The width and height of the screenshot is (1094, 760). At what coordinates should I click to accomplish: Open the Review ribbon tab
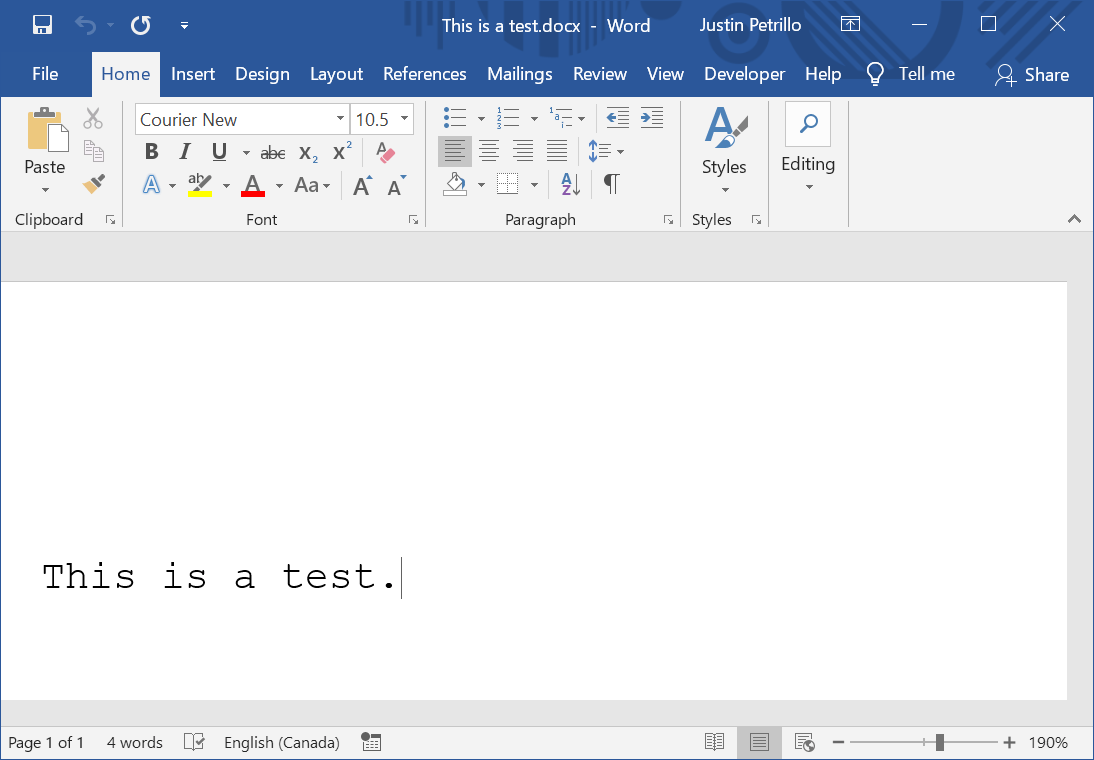(x=600, y=73)
